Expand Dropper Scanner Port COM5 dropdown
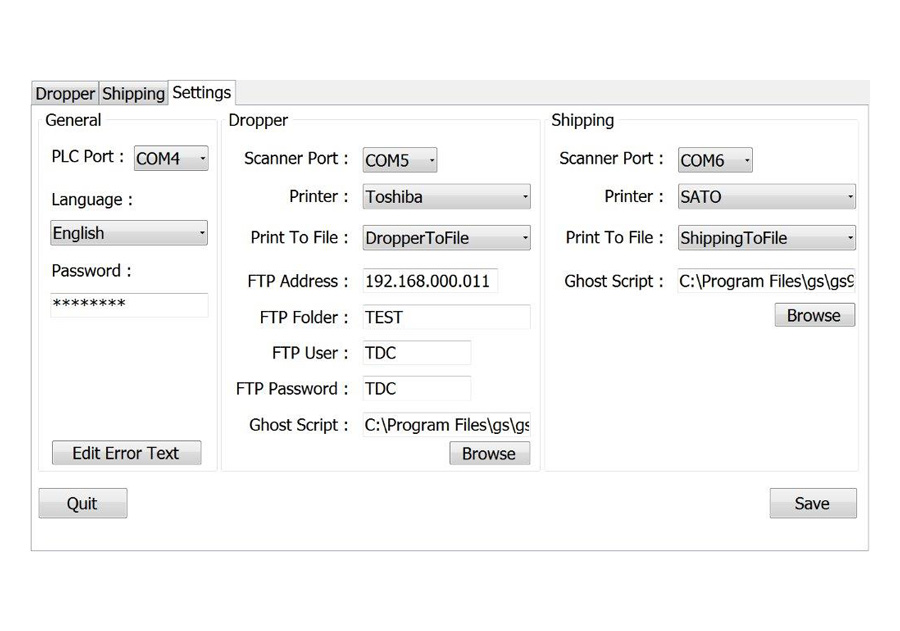900x631 pixels. [399, 160]
